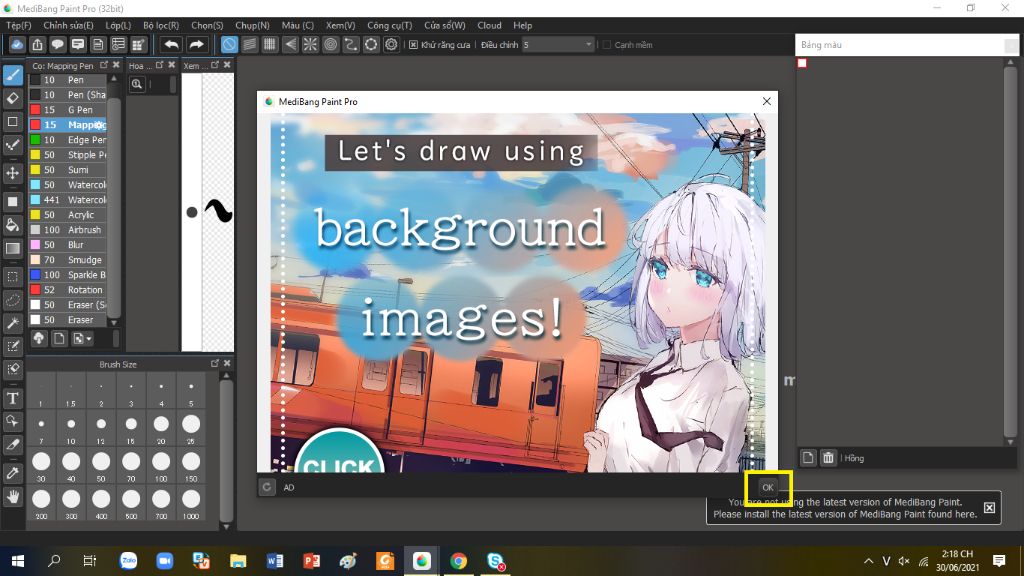The height and width of the screenshot is (576, 1024).
Task: Open Chrome from the taskbar
Action: pyautogui.click(x=458, y=561)
